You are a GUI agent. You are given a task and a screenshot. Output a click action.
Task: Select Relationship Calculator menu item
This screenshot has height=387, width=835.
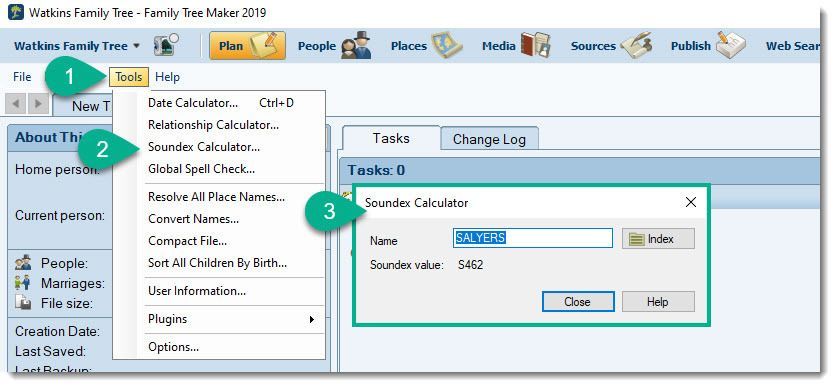tap(220, 125)
